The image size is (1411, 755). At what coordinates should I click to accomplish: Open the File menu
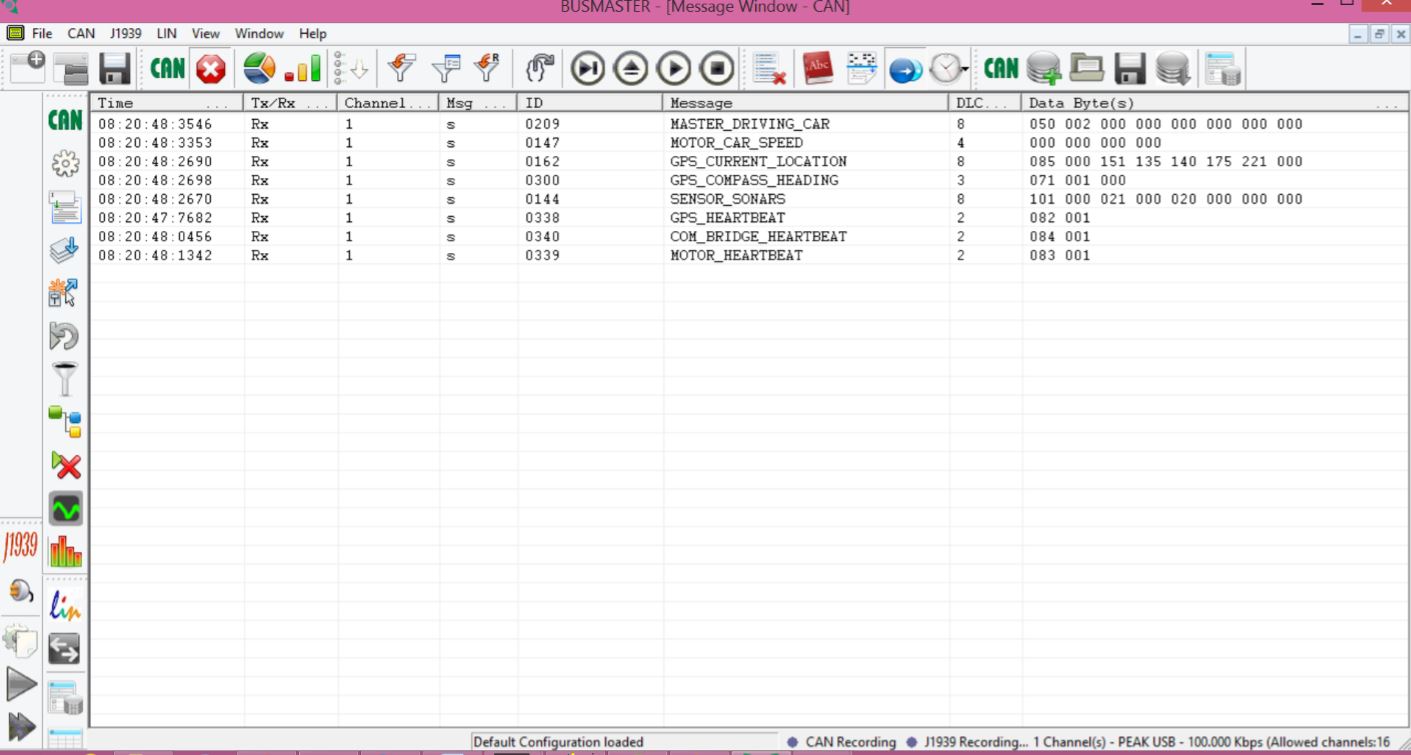pyautogui.click(x=42, y=33)
